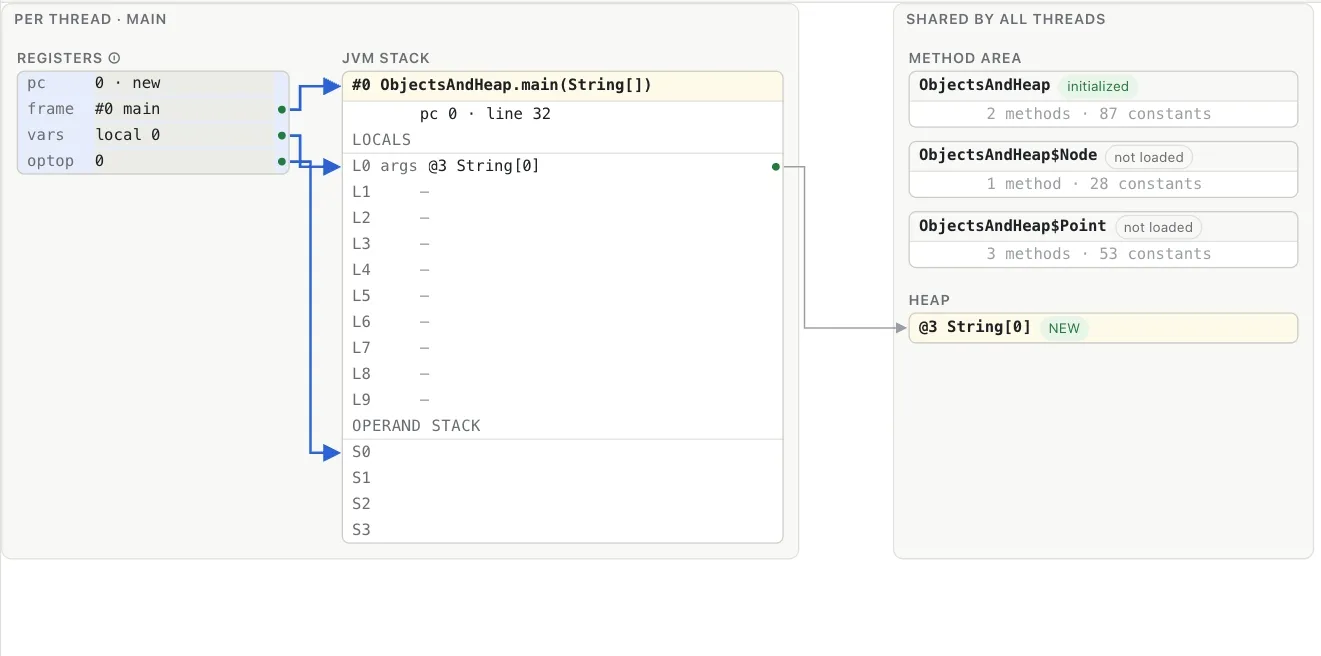Select local slot L5
Image resolution: width=1321 pixels, height=656 pixels.
pyautogui.click(x=562, y=296)
